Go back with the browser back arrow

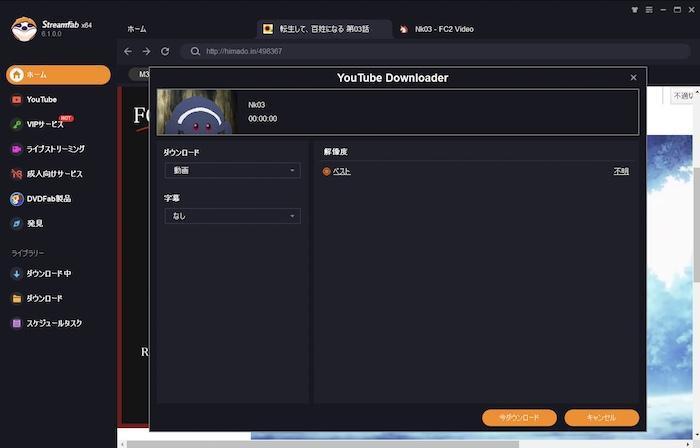pos(128,51)
